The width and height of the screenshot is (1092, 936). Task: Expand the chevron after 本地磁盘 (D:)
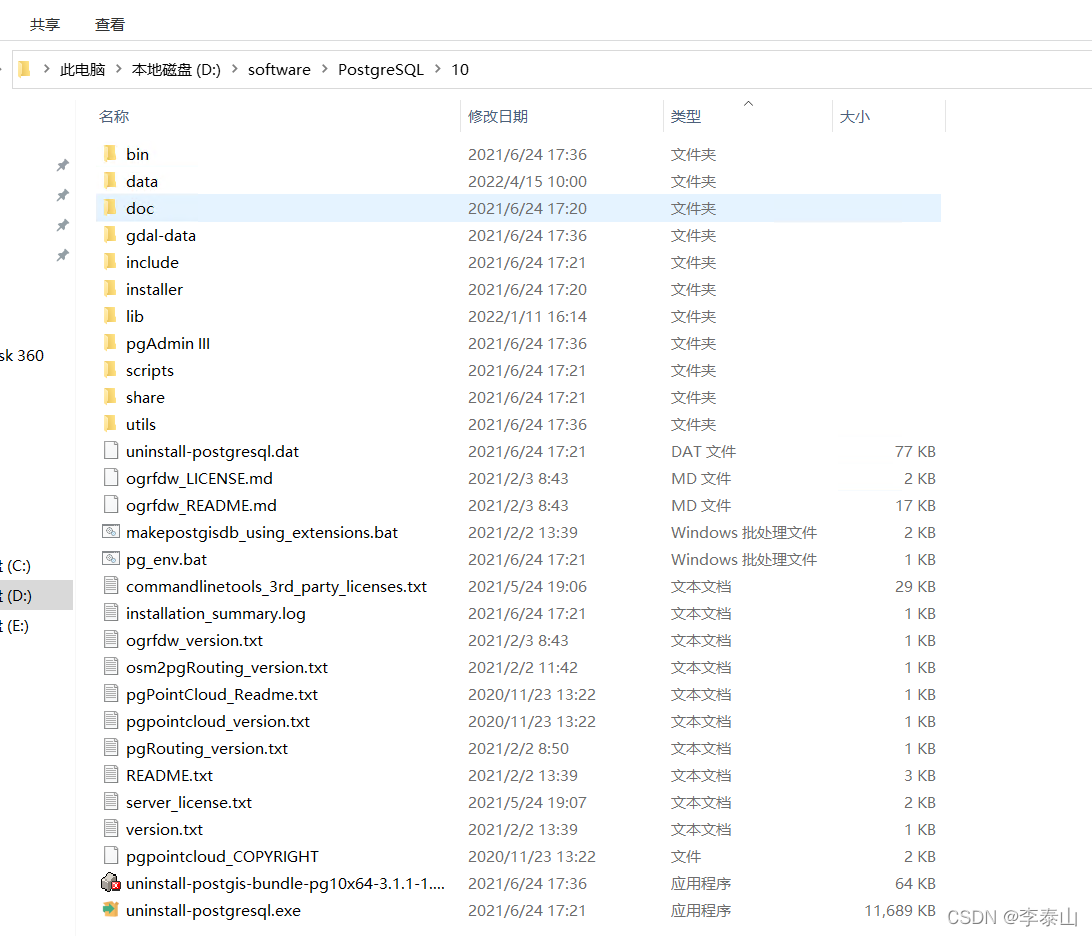coord(235,69)
